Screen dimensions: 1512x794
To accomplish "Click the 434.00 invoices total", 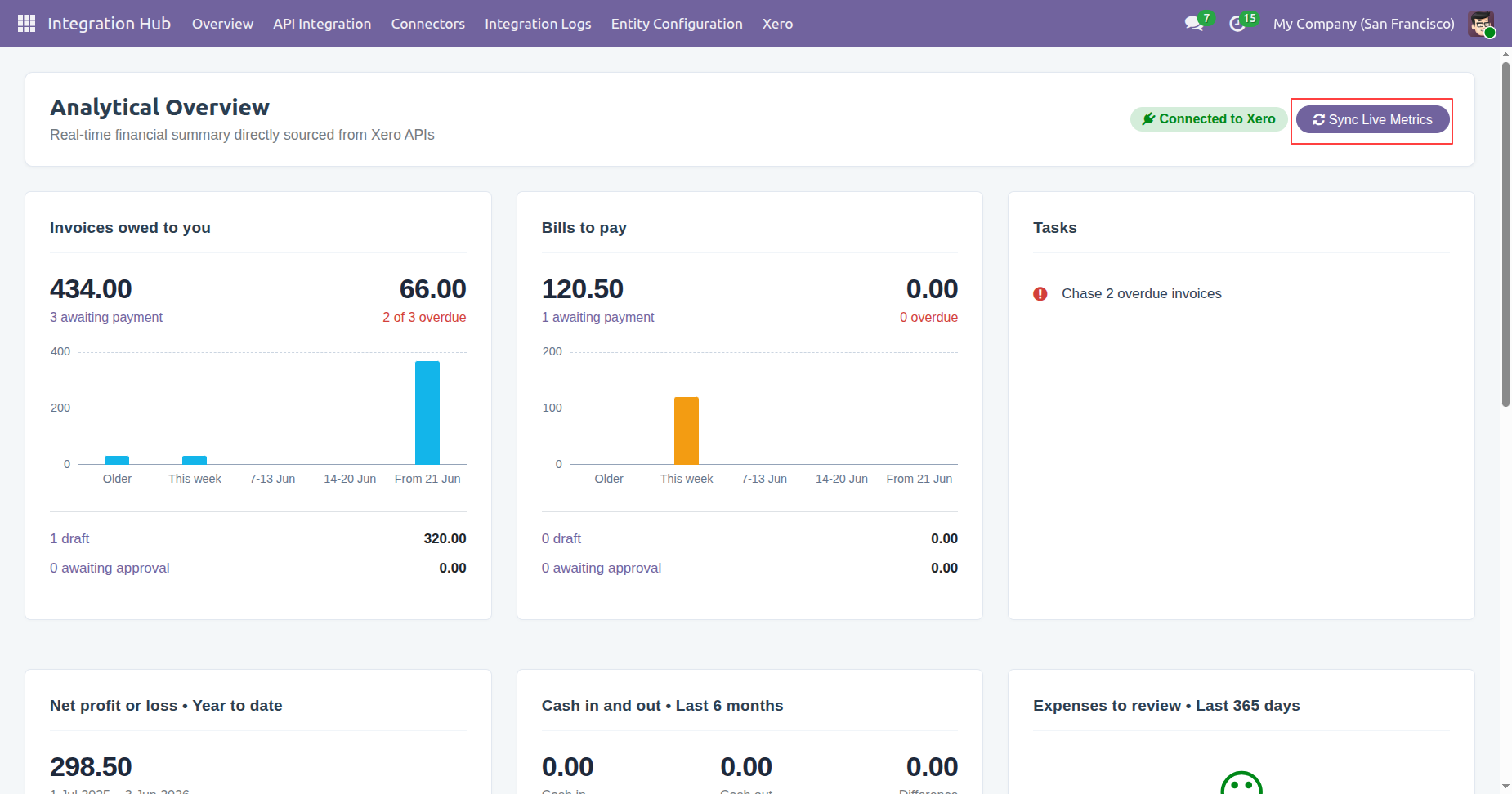I will pyautogui.click(x=91, y=289).
